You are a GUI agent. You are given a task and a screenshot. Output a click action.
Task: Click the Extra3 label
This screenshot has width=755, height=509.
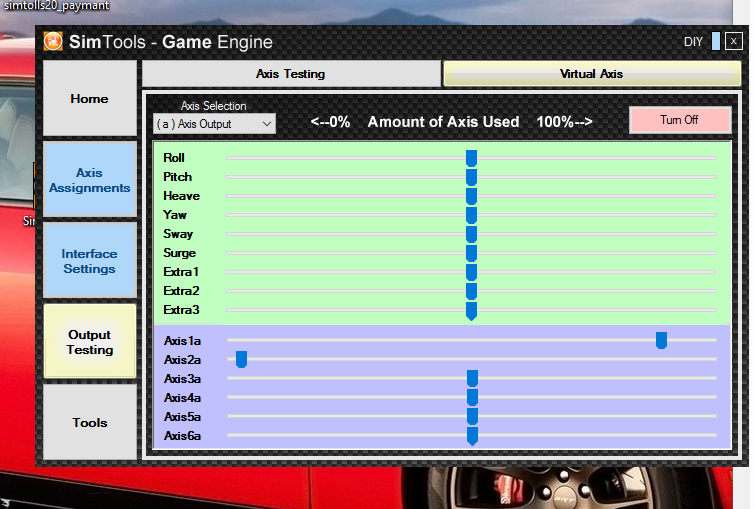181,310
